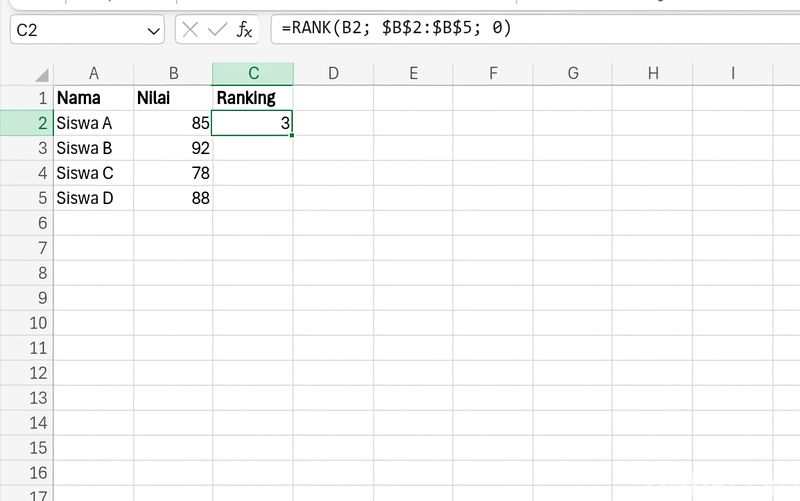Select column A header
The image size is (800, 501).
pyautogui.click(x=93, y=73)
